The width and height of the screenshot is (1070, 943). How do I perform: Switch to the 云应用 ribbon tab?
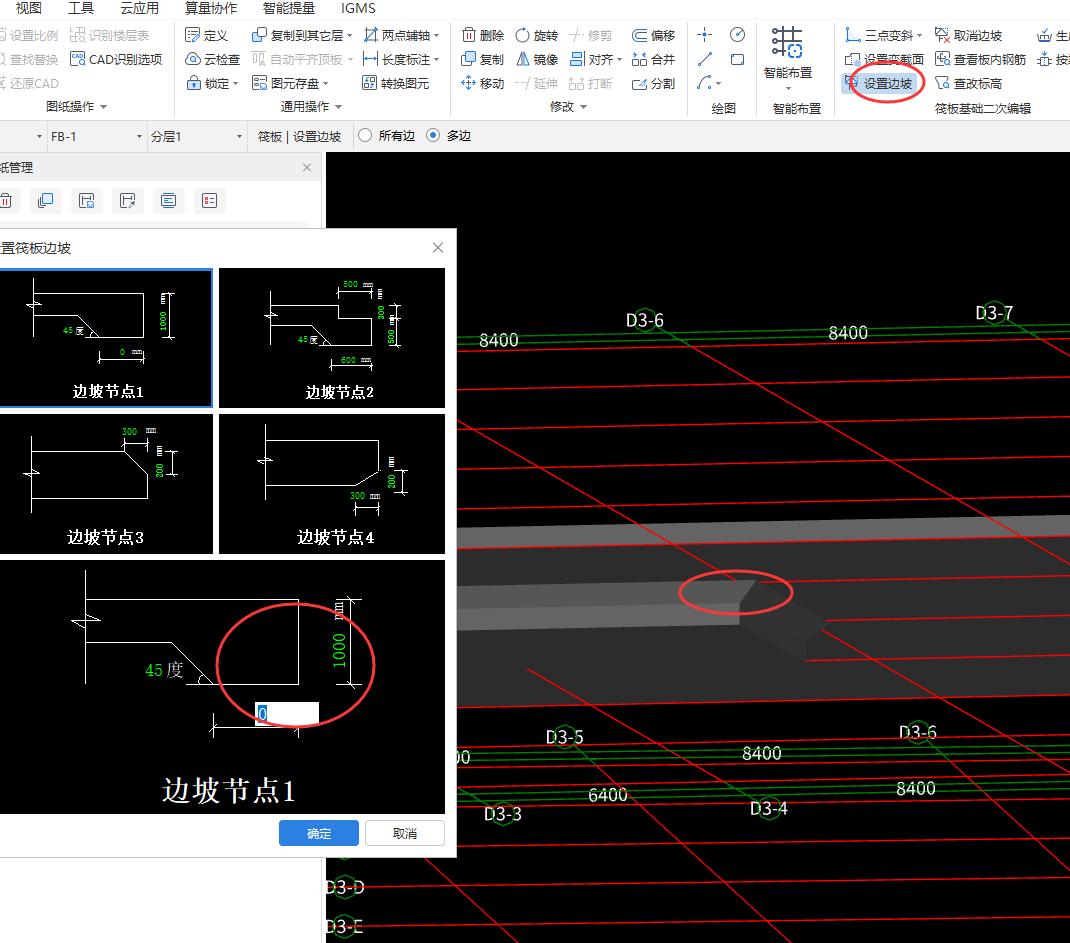point(139,8)
